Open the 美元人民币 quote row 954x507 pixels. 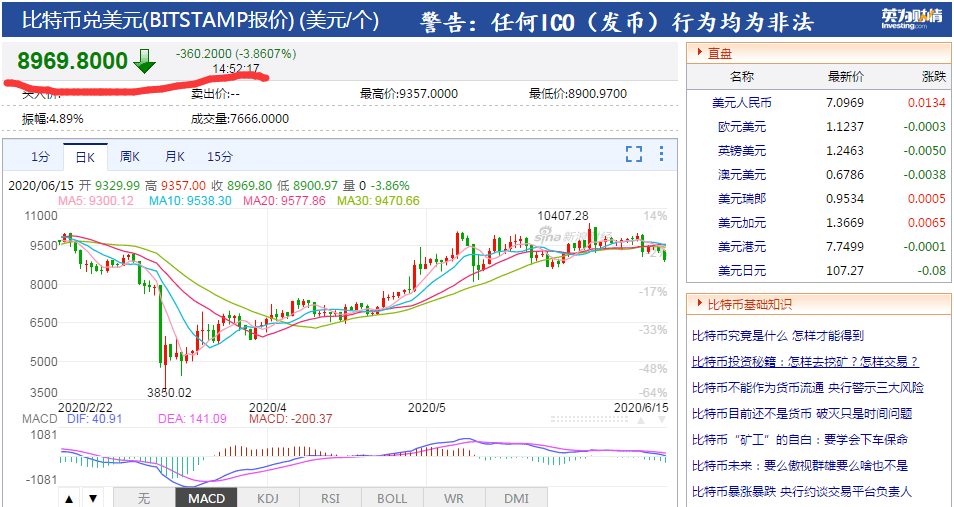pyautogui.click(x=819, y=103)
